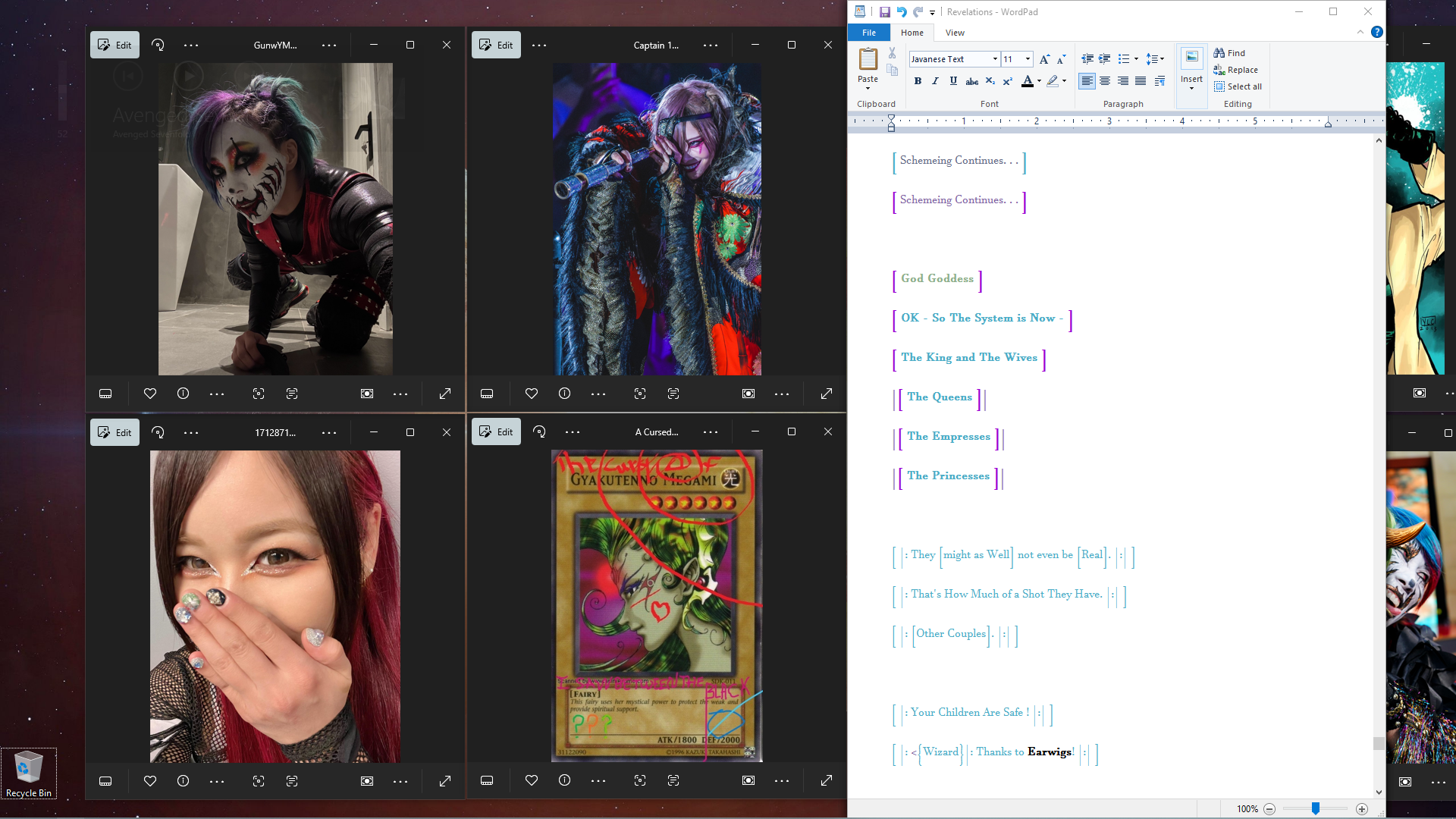Viewport: 1456px width, 819px height.
Task: Undo last action in WordPad
Action: tap(902, 12)
